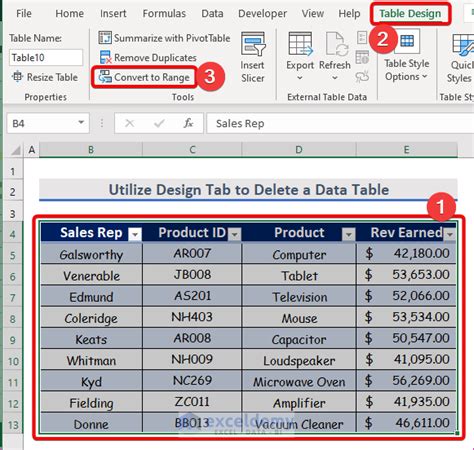Open the Developer tab
This screenshot has height=450, width=474.
262,14
